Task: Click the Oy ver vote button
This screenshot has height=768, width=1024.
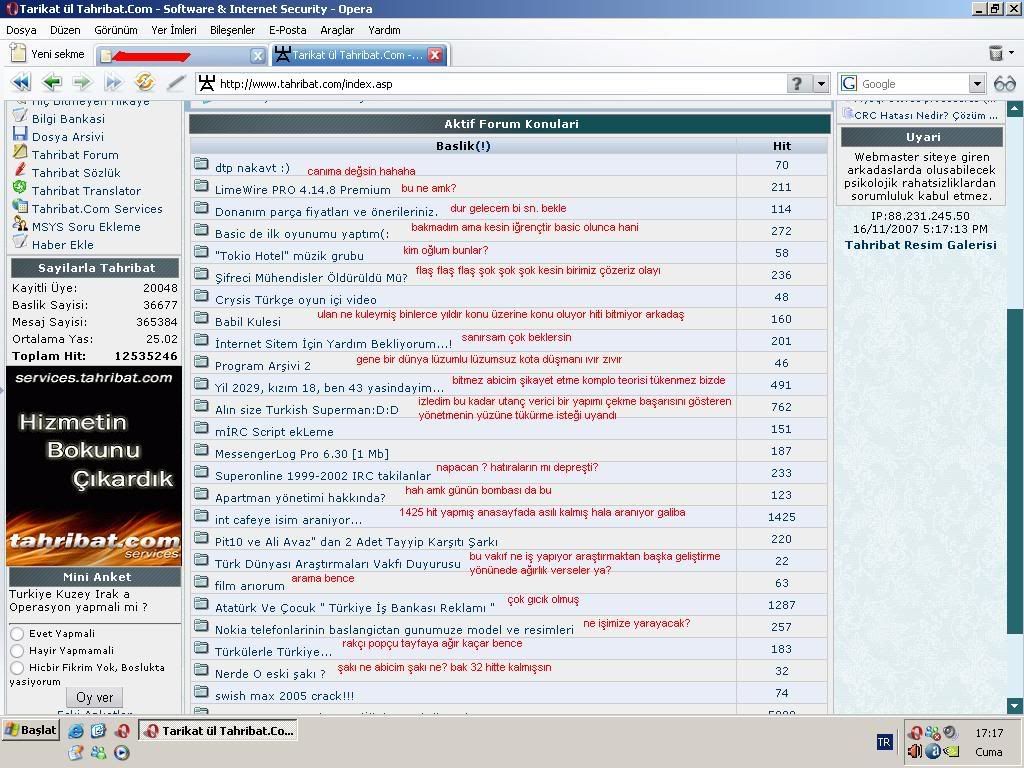Action: click(x=95, y=697)
